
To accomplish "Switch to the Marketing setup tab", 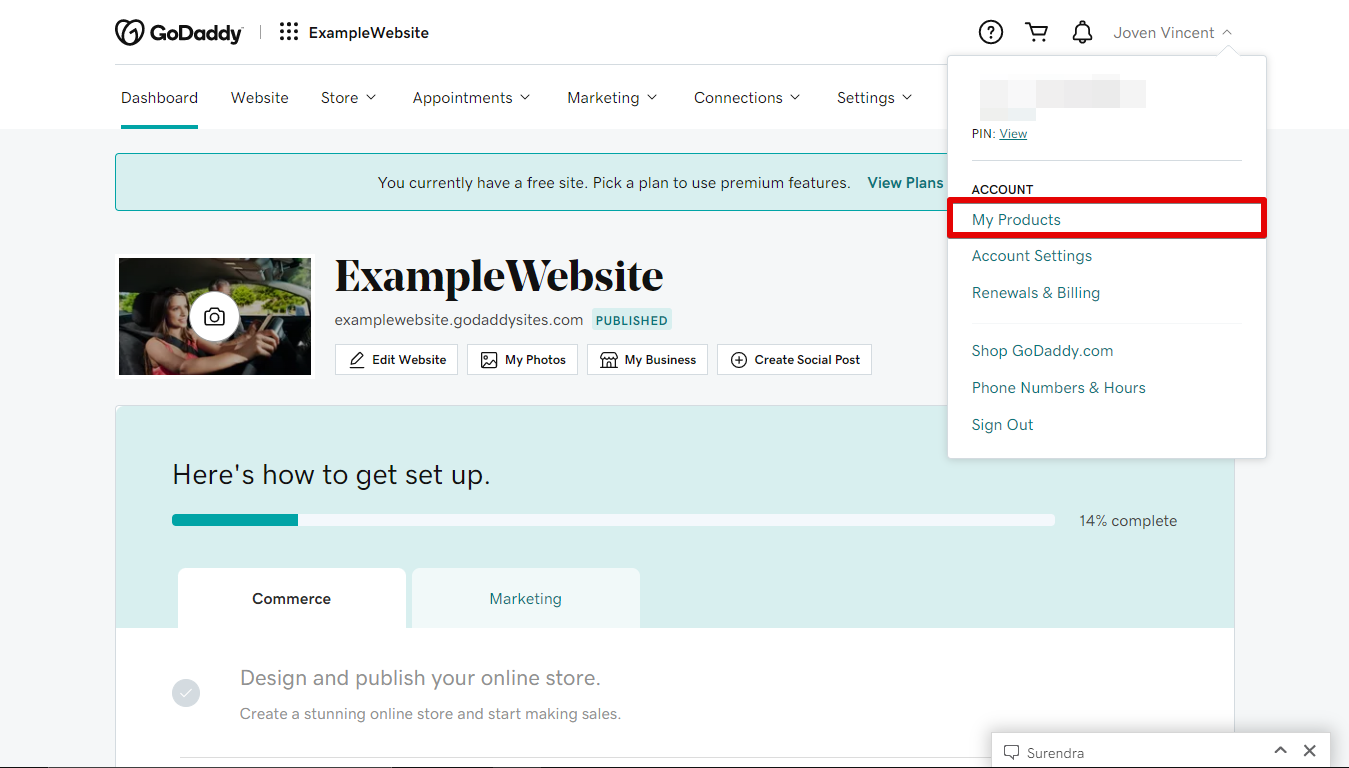I will point(525,597).
